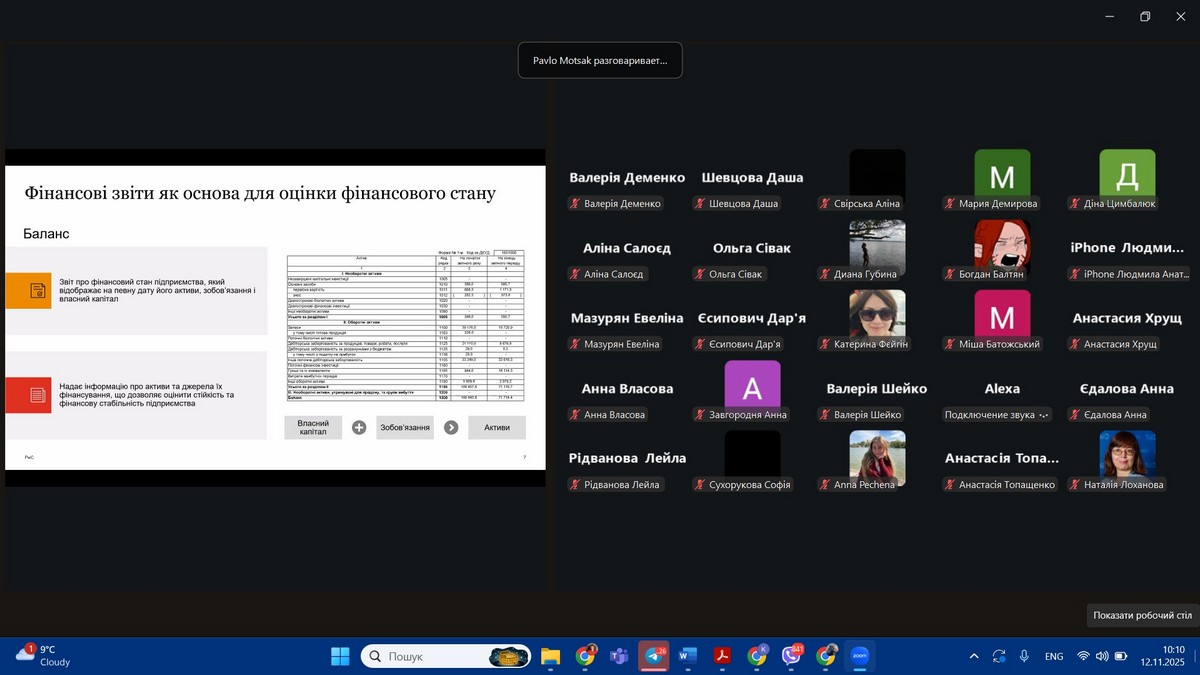This screenshot has width=1200, height=675.
Task: Open Microsoft Teams from taskbar
Action: point(619,656)
